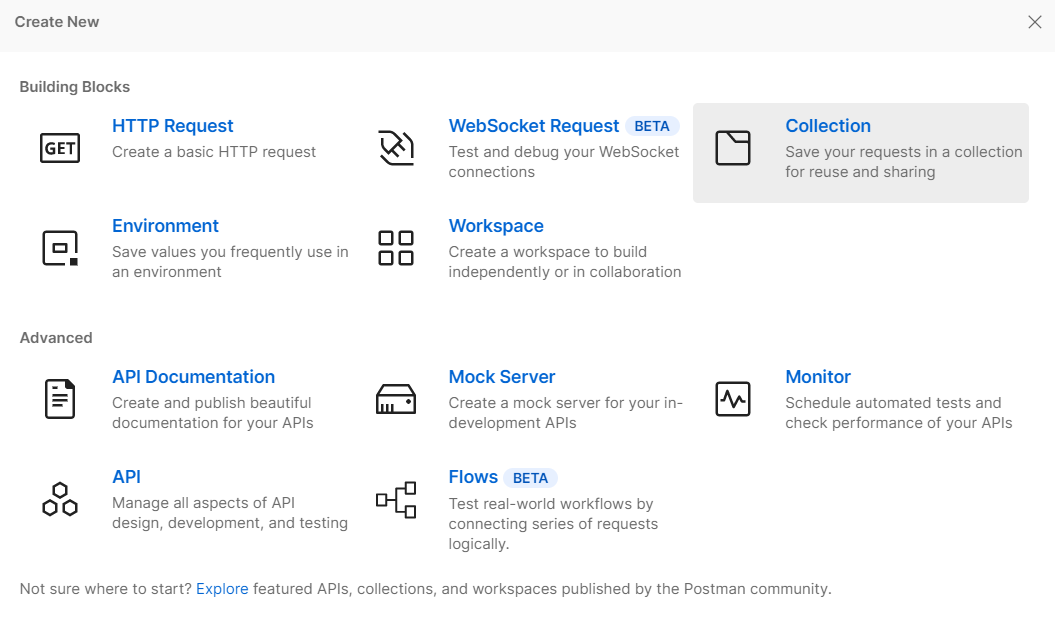Click the API hexagons icon
1055x632 pixels.
[x=60, y=499]
